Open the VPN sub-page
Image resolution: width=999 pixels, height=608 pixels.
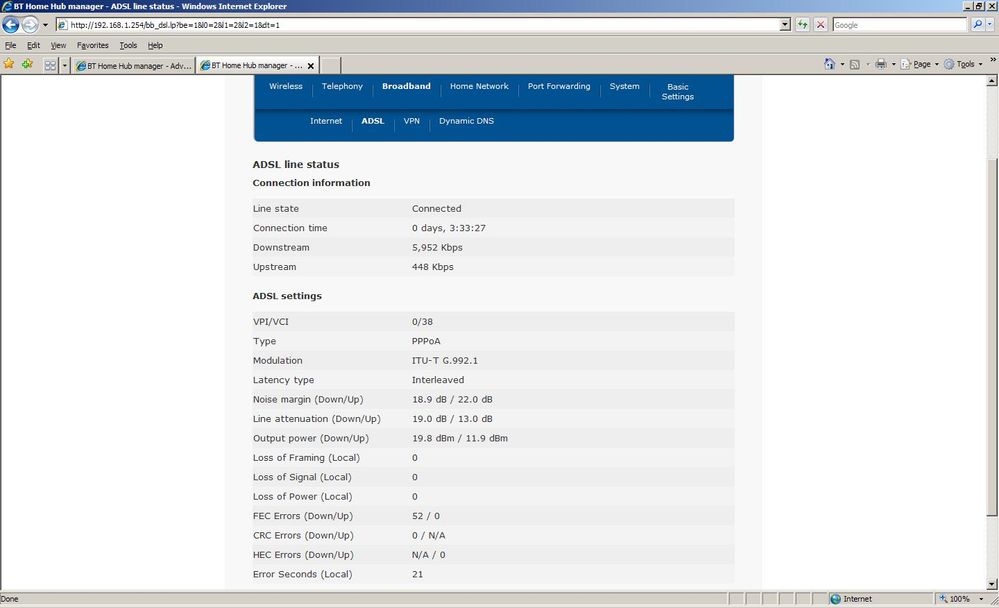pyautogui.click(x=412, y=120)
